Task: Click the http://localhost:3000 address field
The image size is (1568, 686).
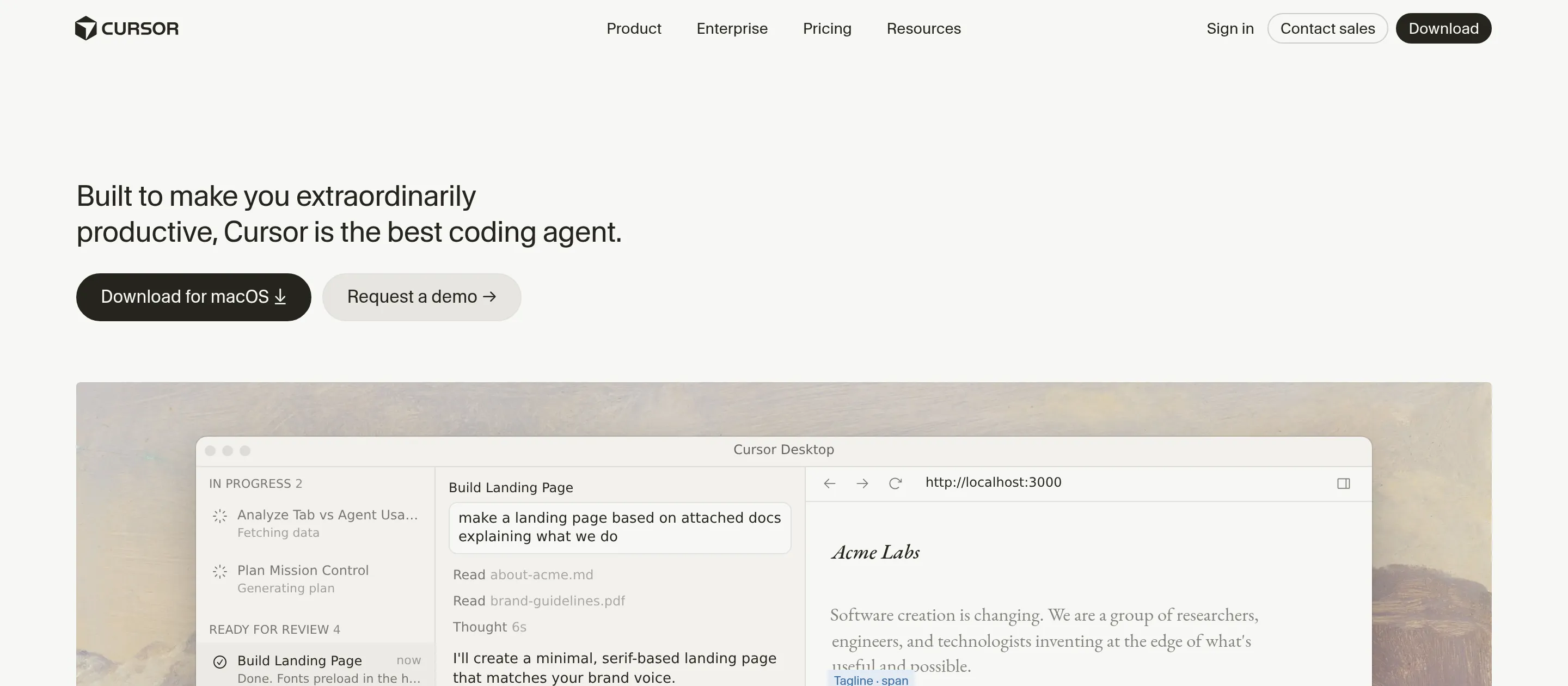Action: (x=994, y=482)
